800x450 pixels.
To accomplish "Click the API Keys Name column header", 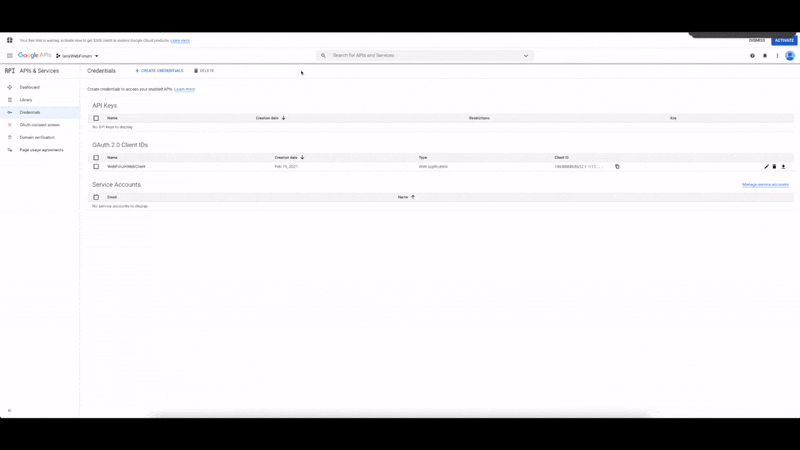I will click(112, 118).
